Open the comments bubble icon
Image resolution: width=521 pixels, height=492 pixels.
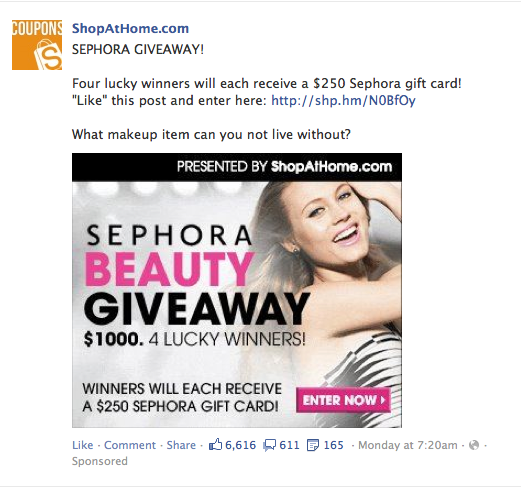(269, 445)
